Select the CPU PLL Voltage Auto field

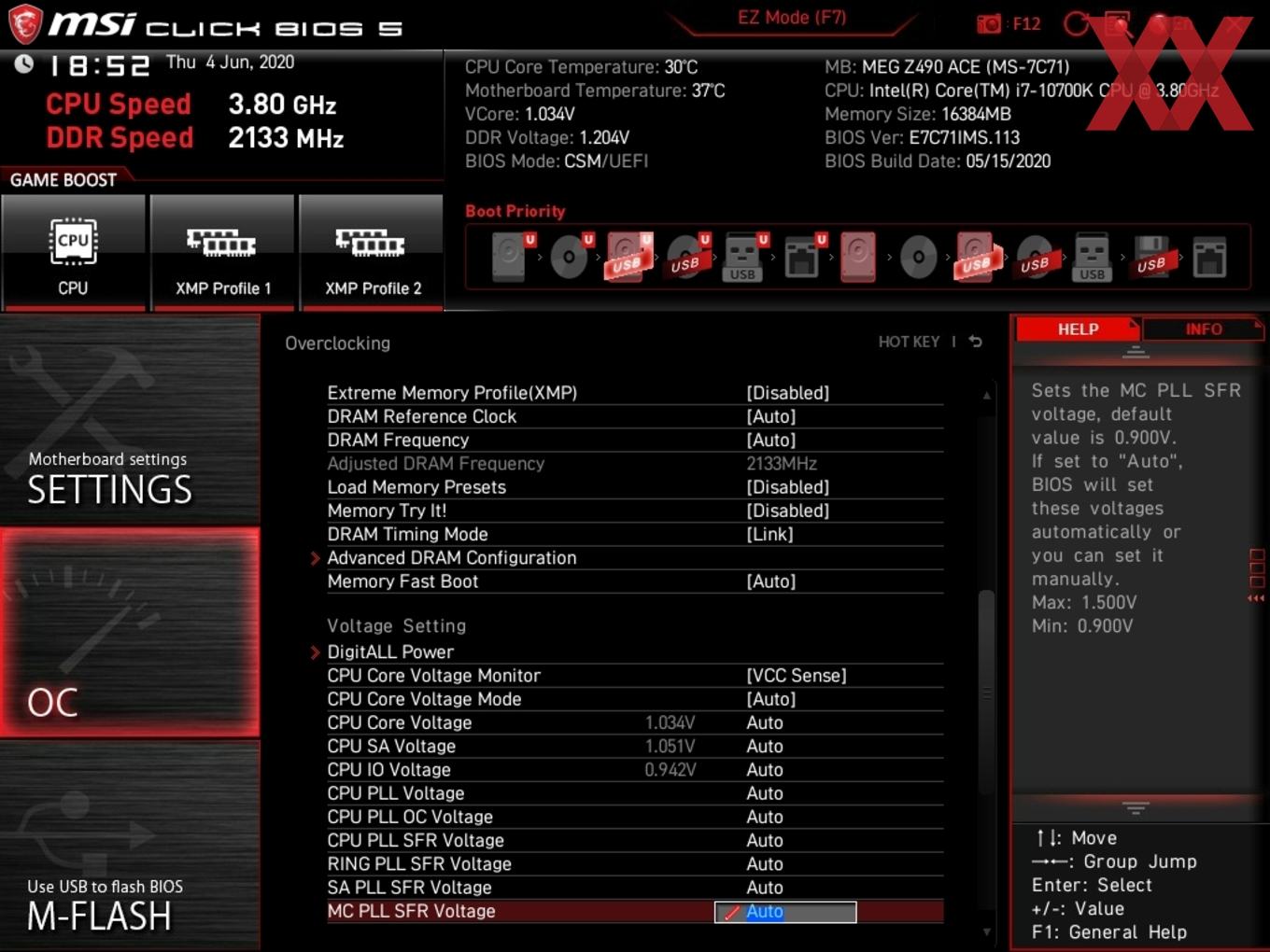coord(765,793)
